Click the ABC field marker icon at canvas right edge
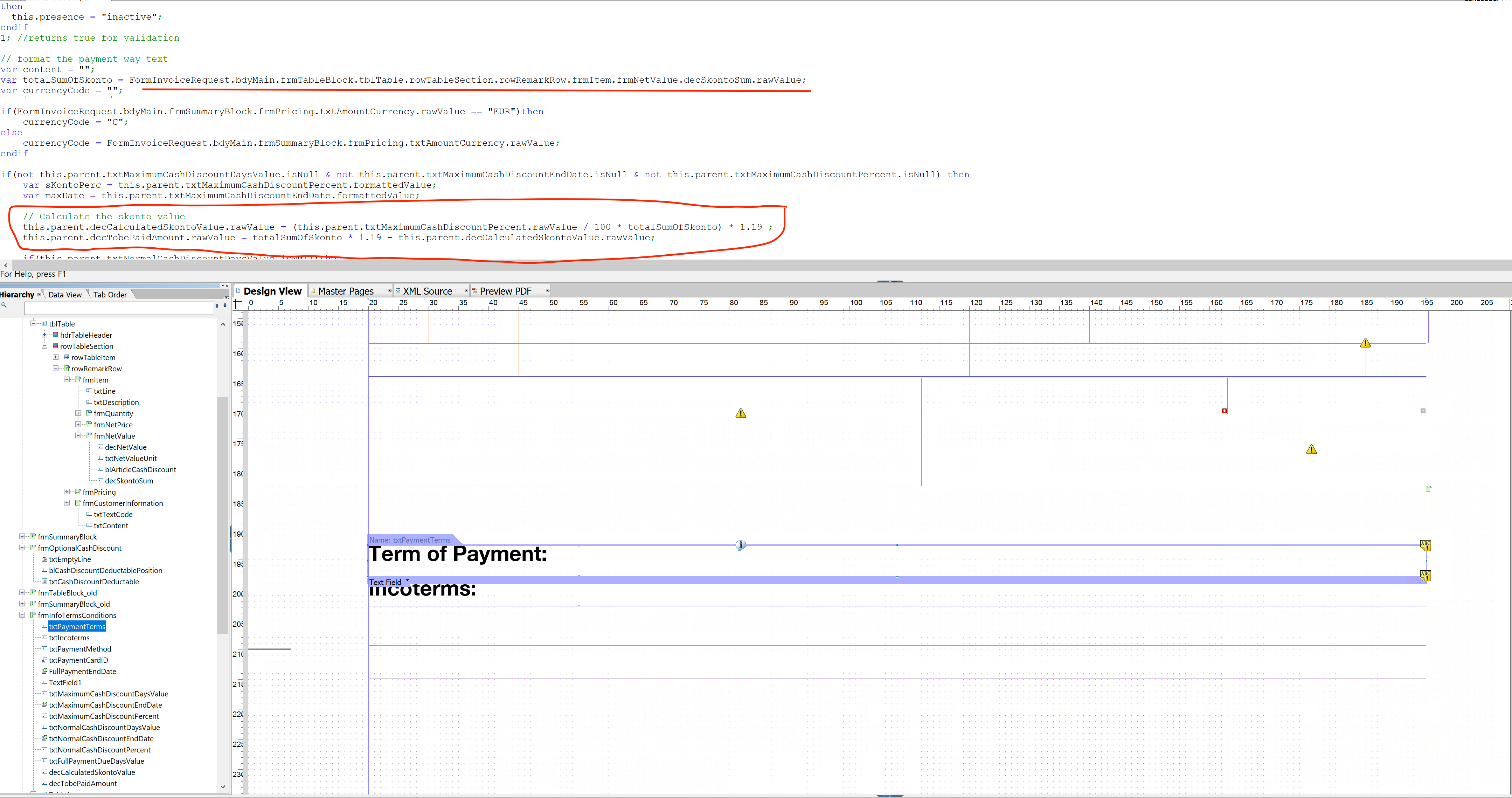The width and height of the screenshot is (1512, 798). click(1426, 545)
